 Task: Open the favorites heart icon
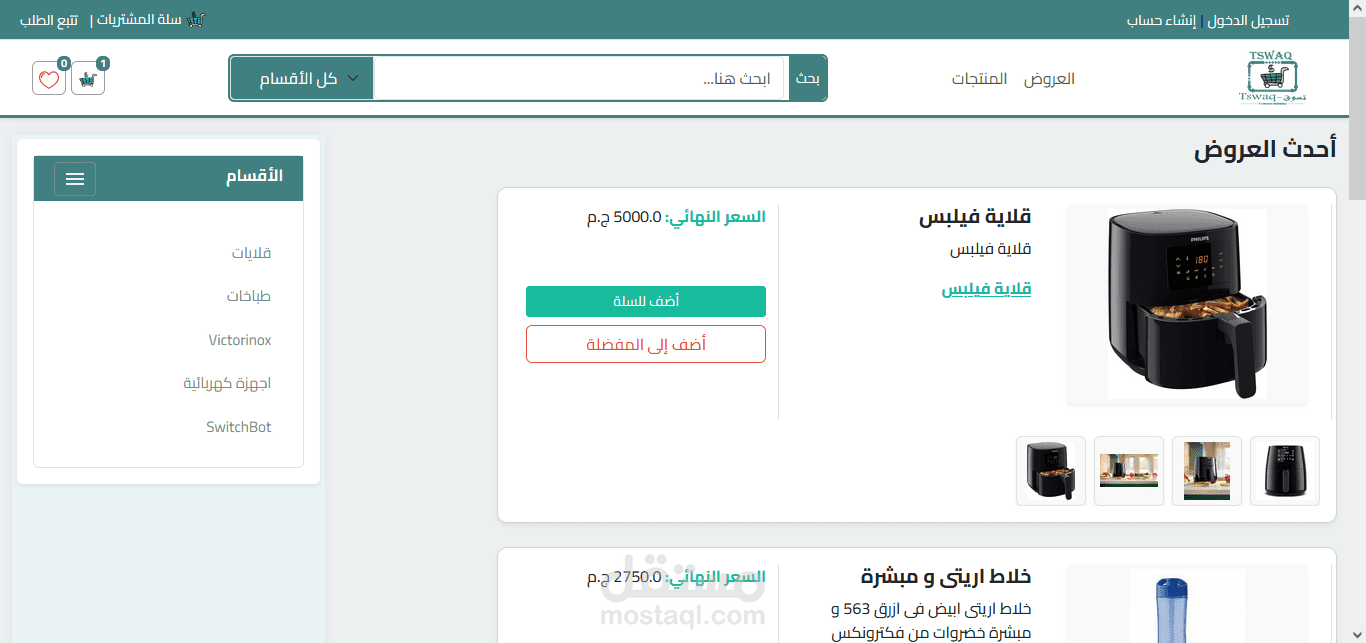[49, 78]
